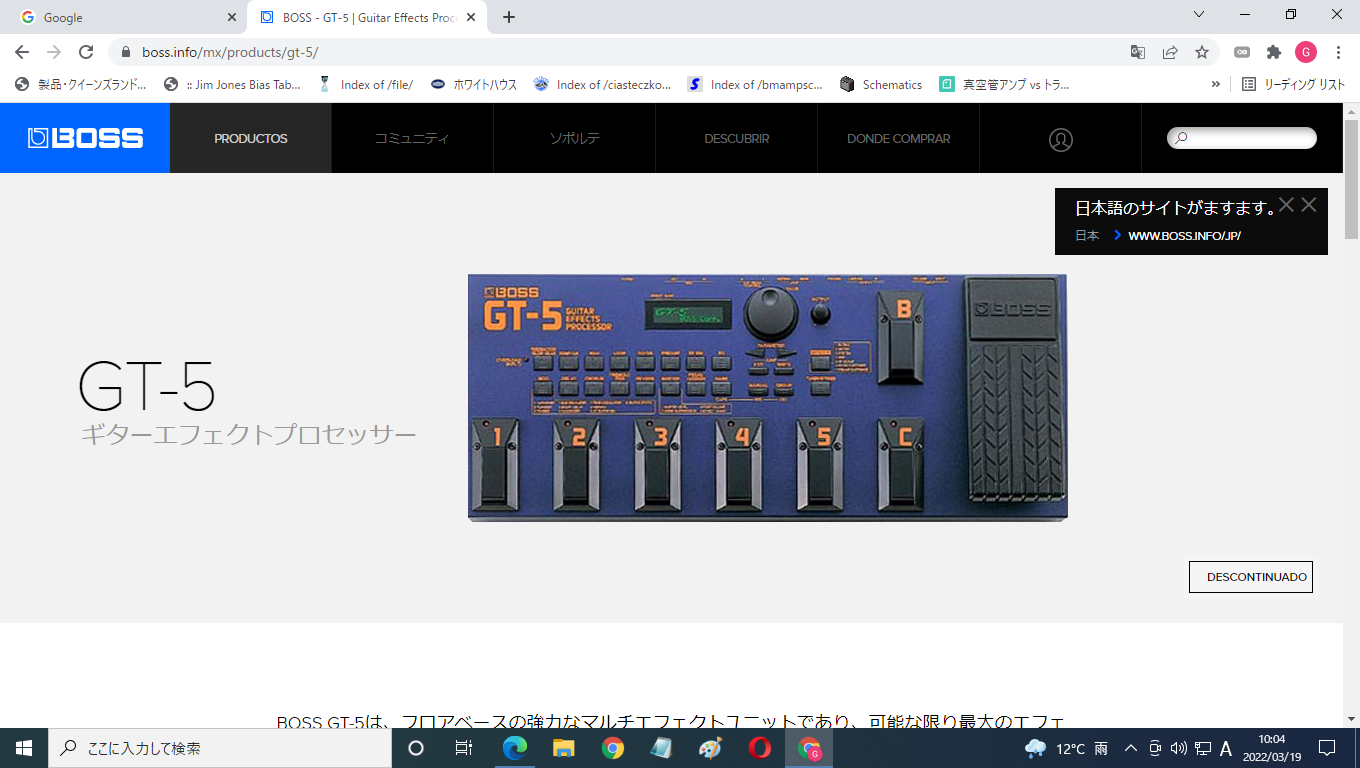This screenshot has width=1360, height=768.
Task: Launch Opera from the taskbar
Action: pos(759,748)
